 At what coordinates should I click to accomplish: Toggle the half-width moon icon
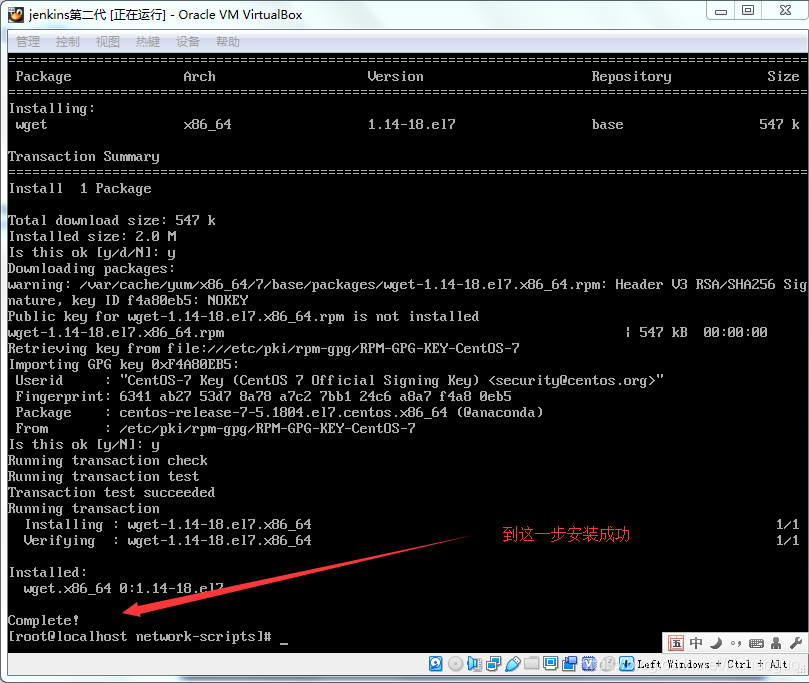(x=716, y=643)
